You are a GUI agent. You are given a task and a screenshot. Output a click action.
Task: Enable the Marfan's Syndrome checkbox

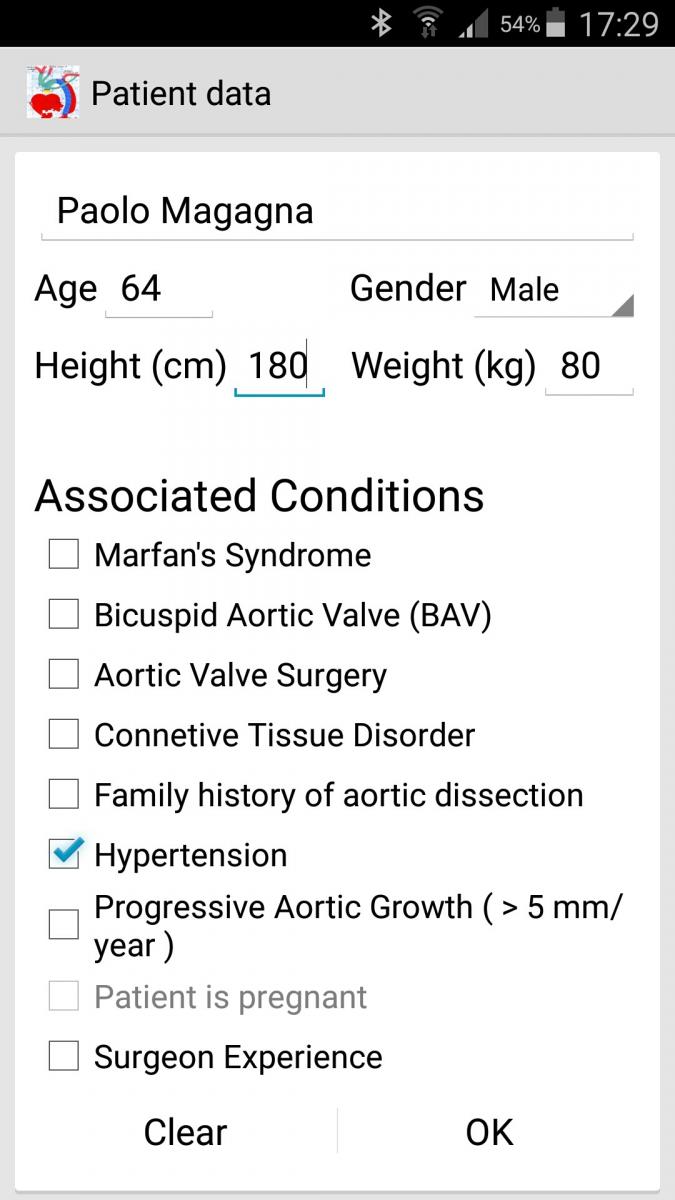coord(64,555)
